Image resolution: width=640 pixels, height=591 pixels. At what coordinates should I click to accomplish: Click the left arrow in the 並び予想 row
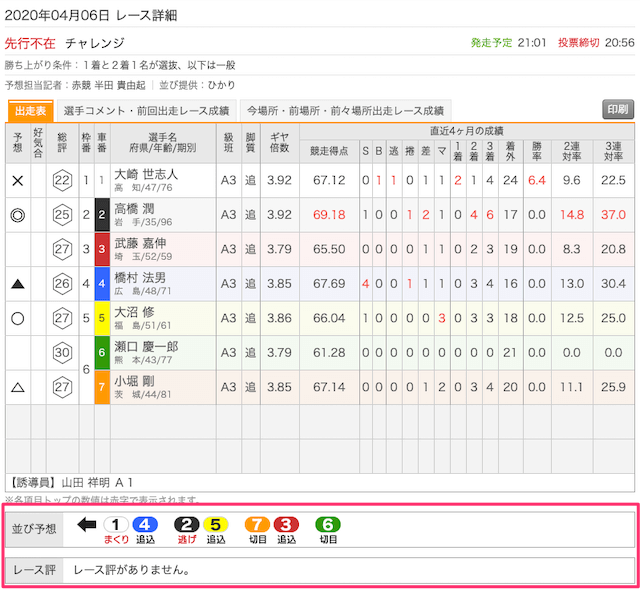pyautogui.click(x=86, y=524)
